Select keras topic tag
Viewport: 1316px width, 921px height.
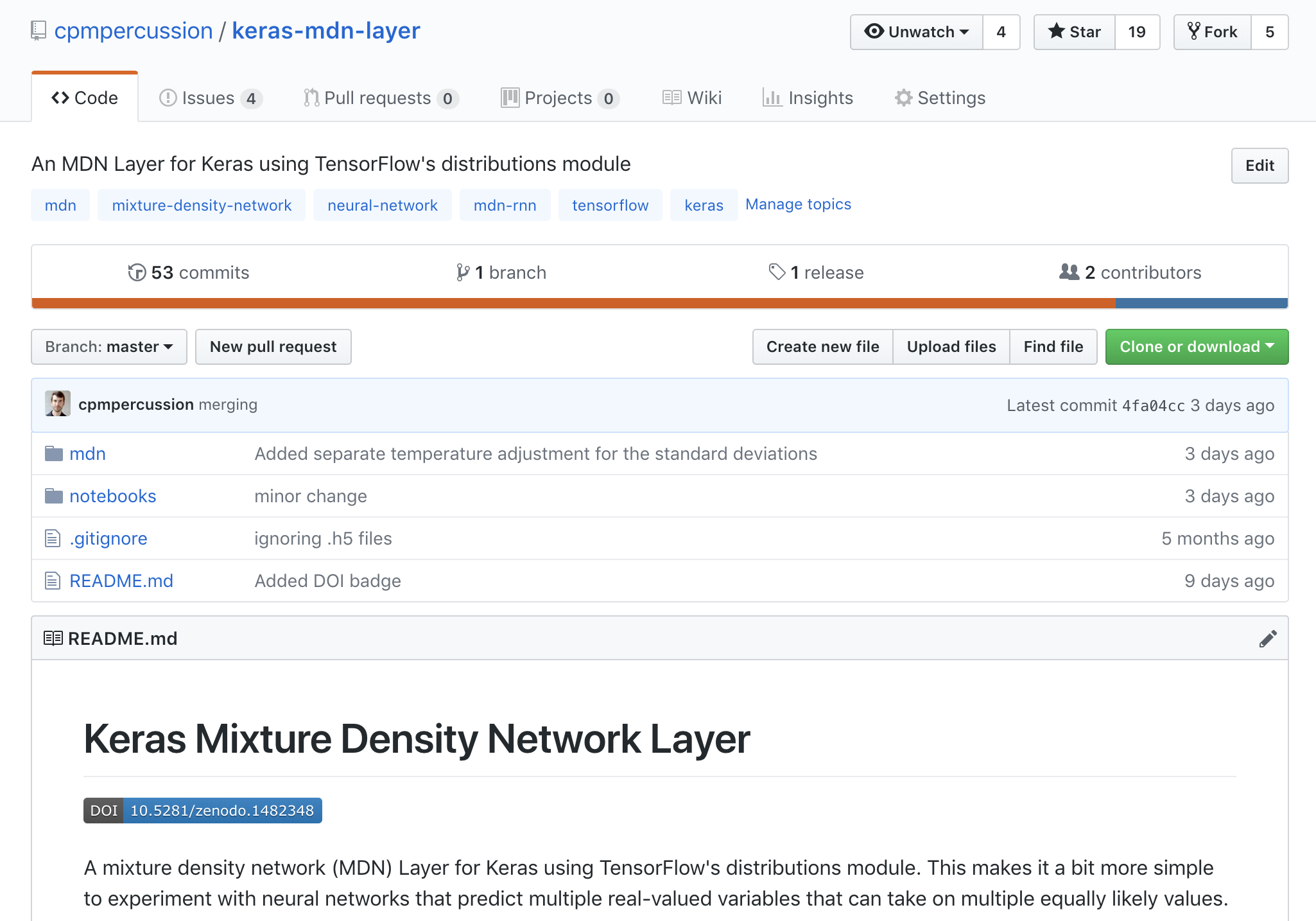pyautogui.click(x=704, y=206)
